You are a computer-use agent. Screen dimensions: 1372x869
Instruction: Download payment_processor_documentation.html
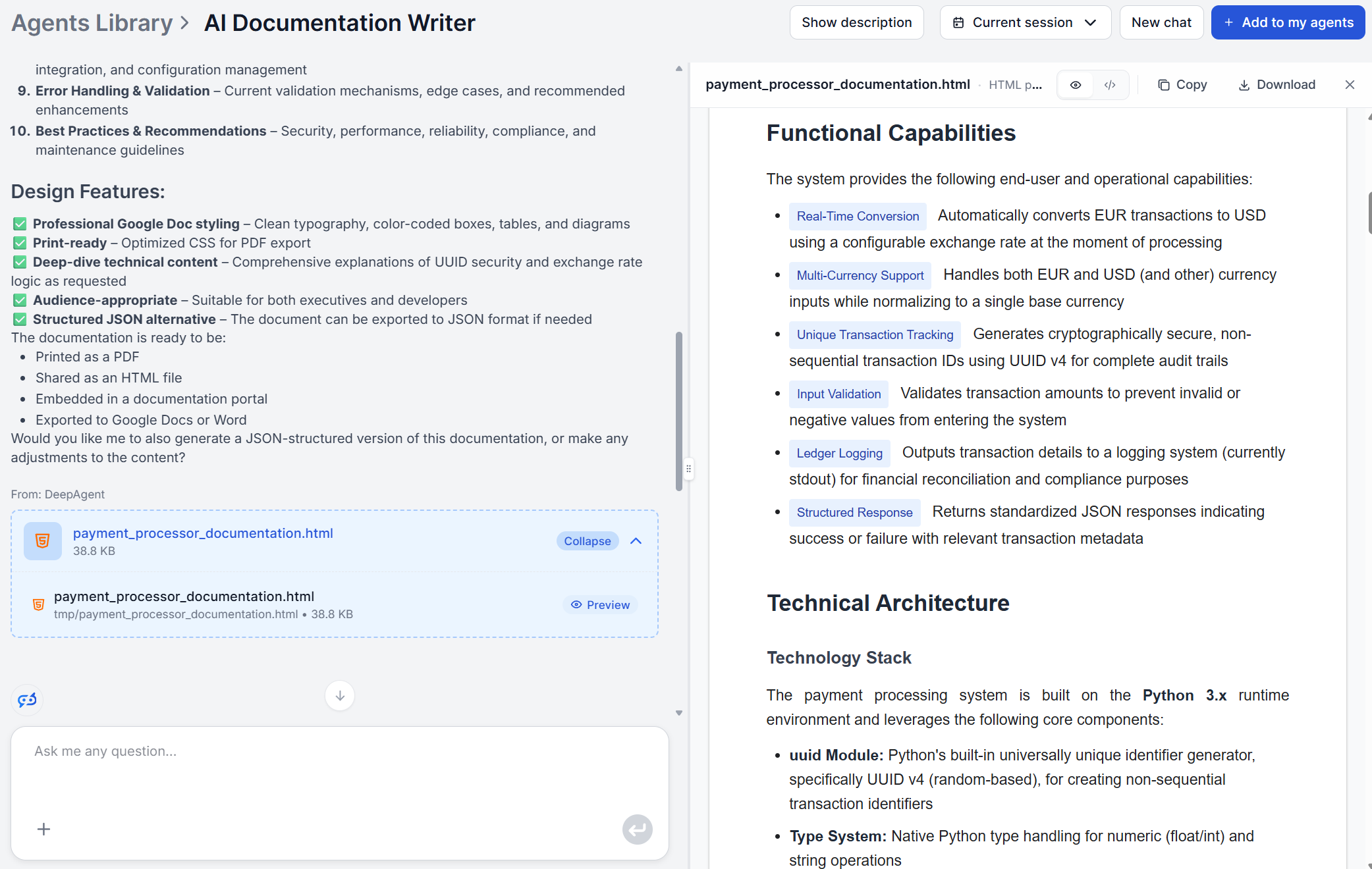(x=1277, y=85)
